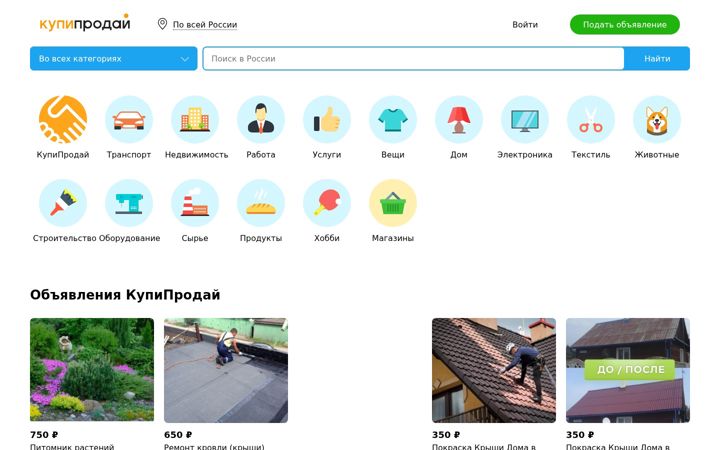Click the Магазины category label
This screenshot has width=720, height=450.
pyautogui.click(x=393, y=238)
